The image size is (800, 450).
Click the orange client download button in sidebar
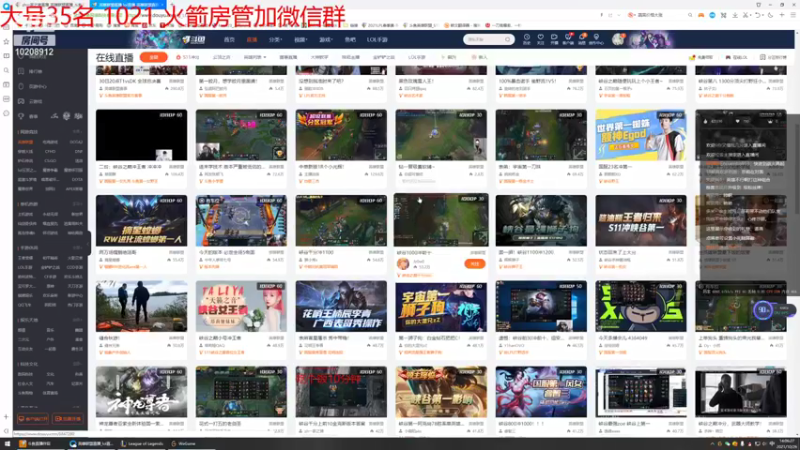pyautogui.click(x=33, y=418)
